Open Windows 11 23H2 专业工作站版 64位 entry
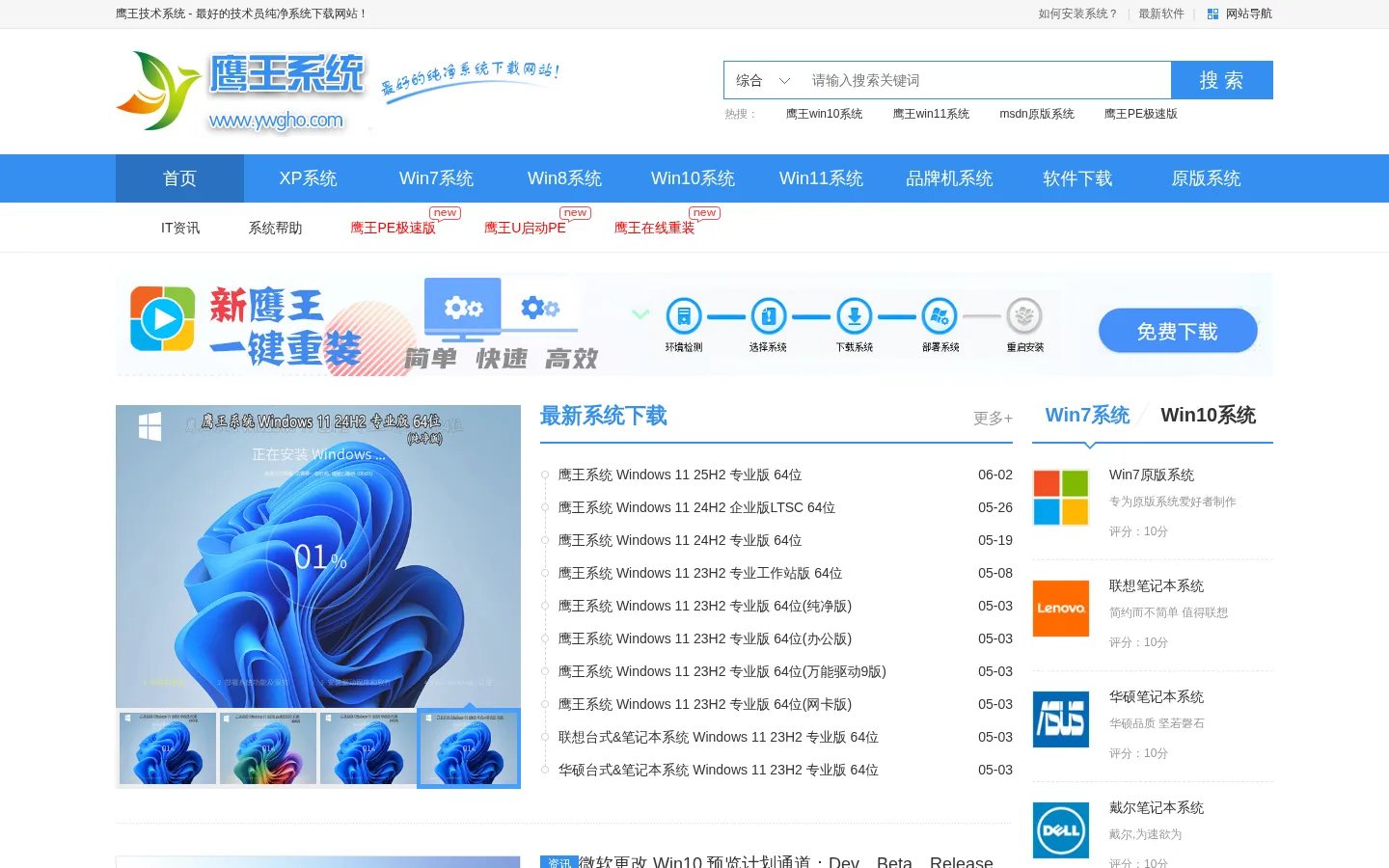 (700, 573)
